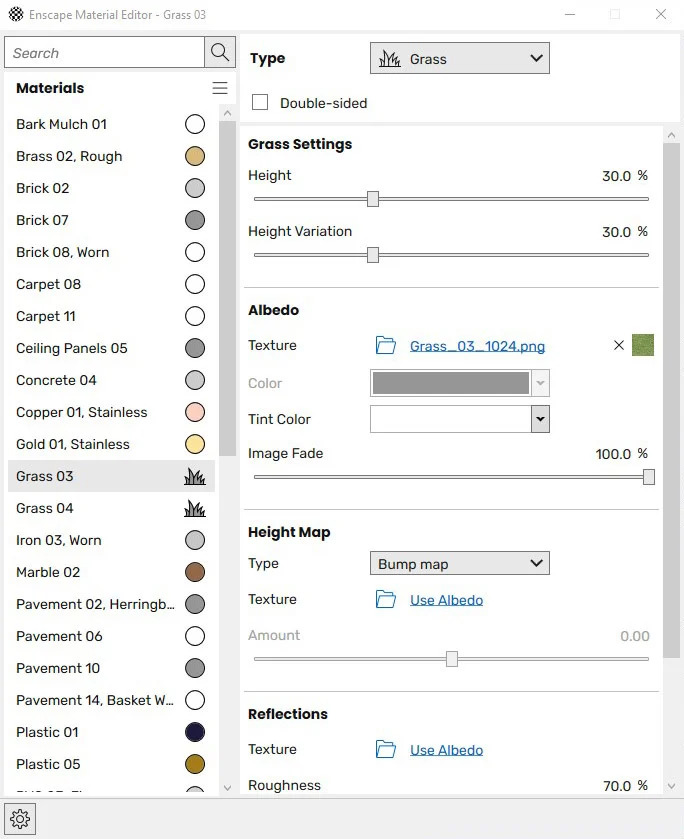Screen dimensions: 684x839
Task: Click the search magnifier icon
Action: (219, 52)
